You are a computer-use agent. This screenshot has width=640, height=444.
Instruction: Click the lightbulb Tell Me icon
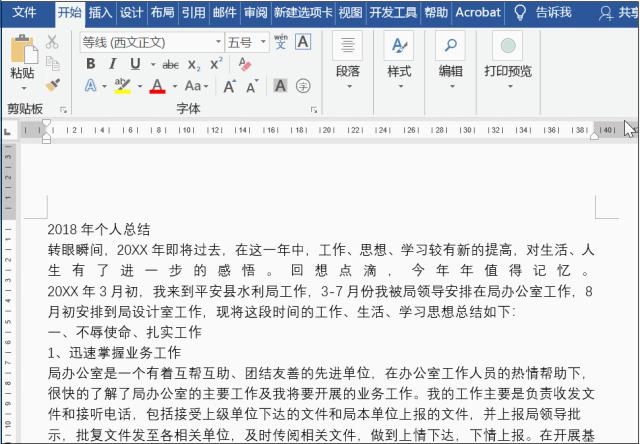point(520,13)
